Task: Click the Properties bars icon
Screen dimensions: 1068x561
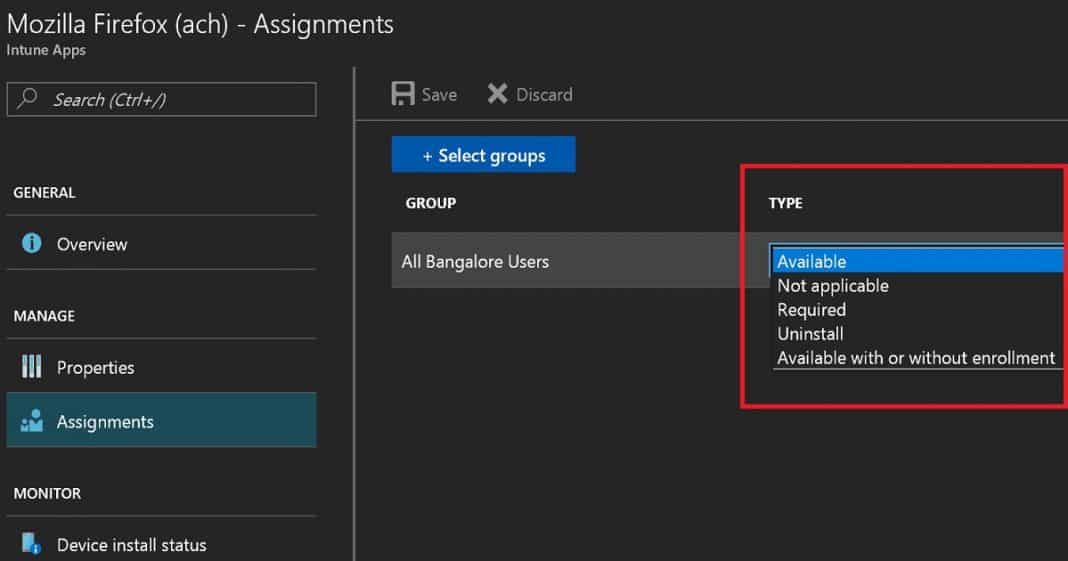Action: [x=31, y=366]
